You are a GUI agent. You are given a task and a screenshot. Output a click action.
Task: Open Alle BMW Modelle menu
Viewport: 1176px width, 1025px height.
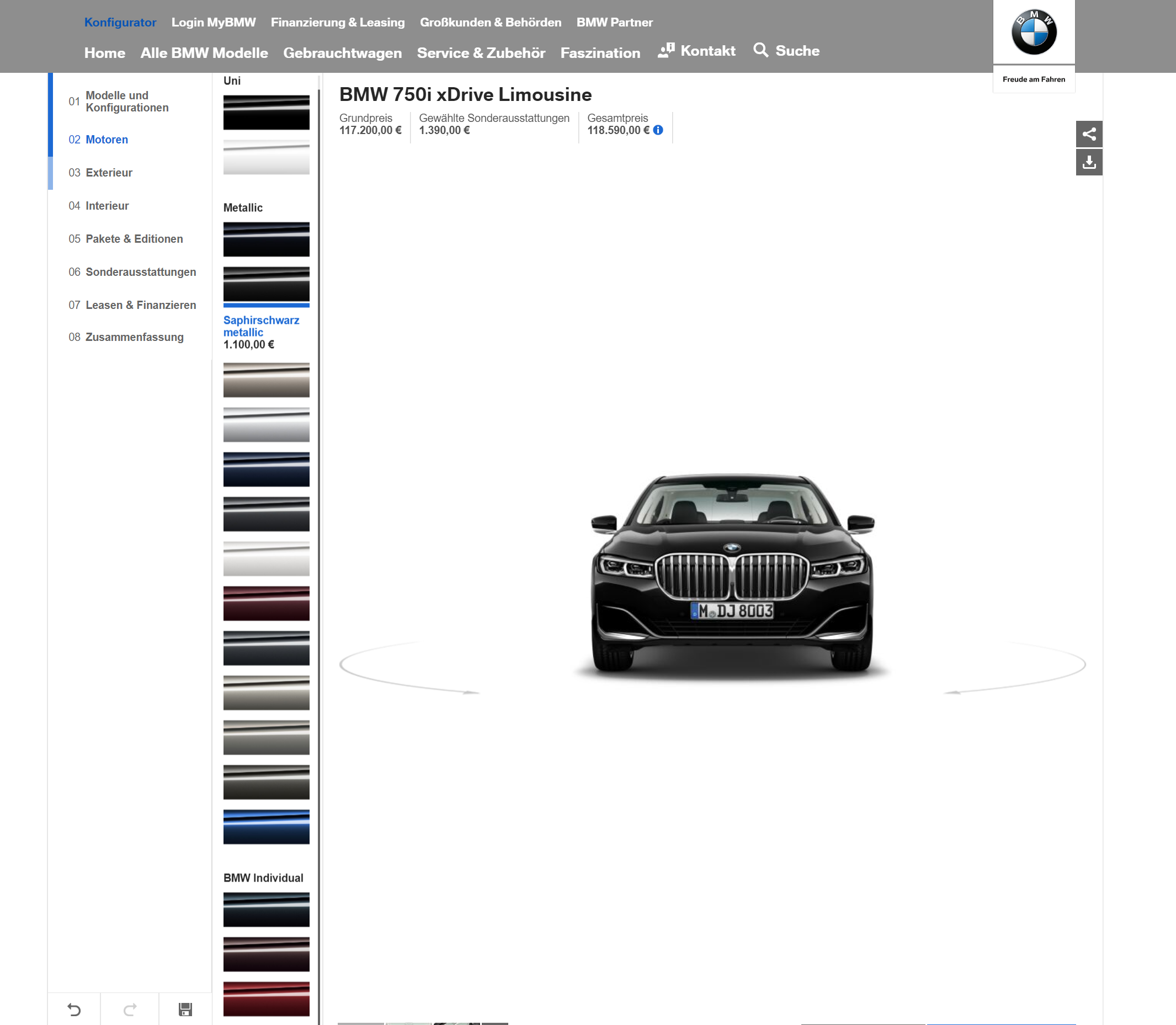pos(204,53)
